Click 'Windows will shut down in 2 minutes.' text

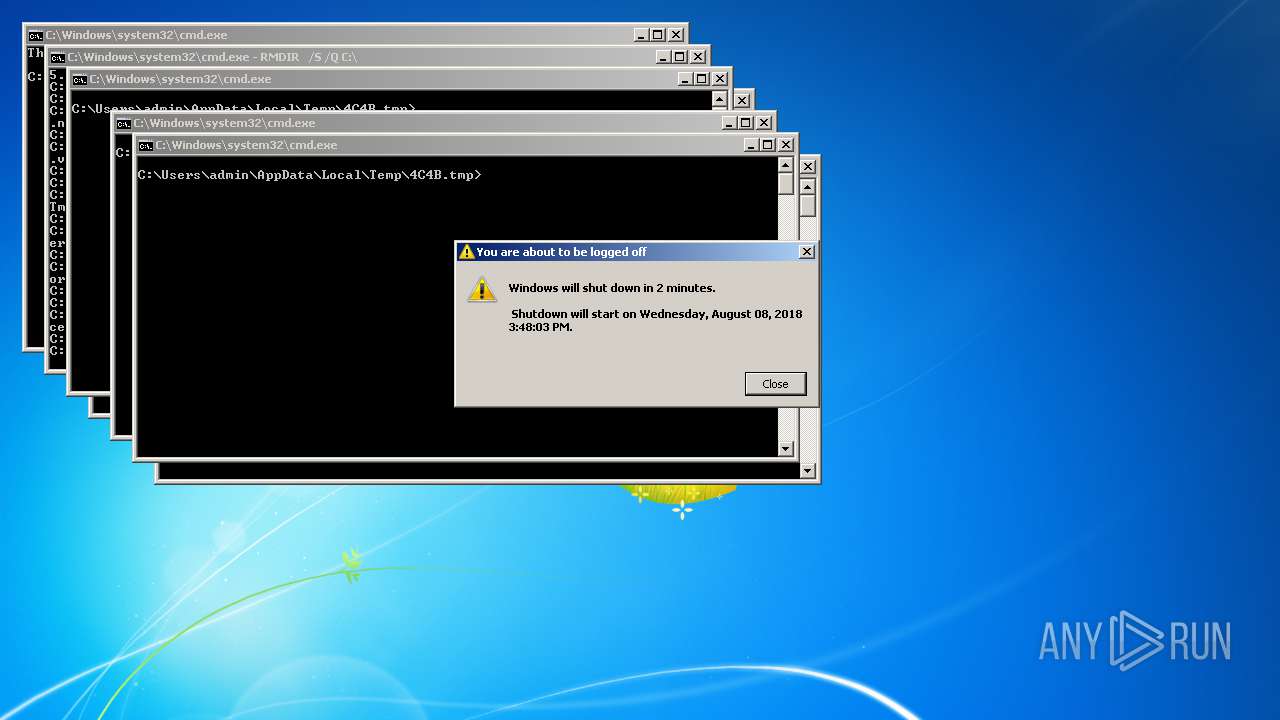click(612, 288)
